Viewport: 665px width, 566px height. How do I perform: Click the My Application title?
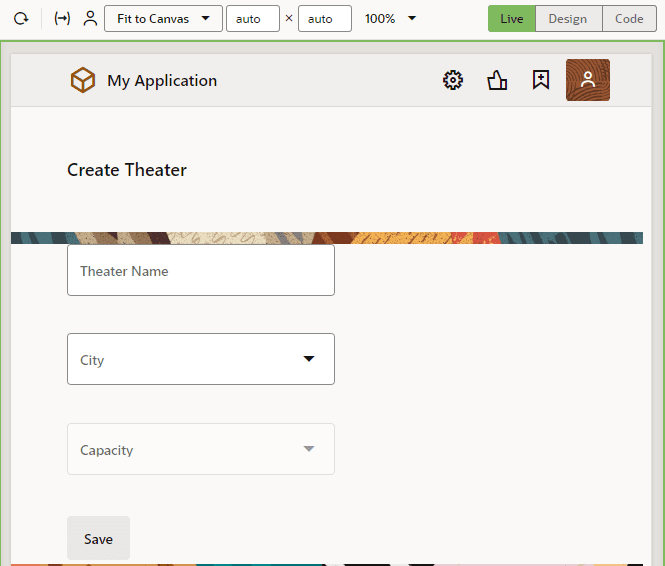pyautogui.click(x=162, y=81)
